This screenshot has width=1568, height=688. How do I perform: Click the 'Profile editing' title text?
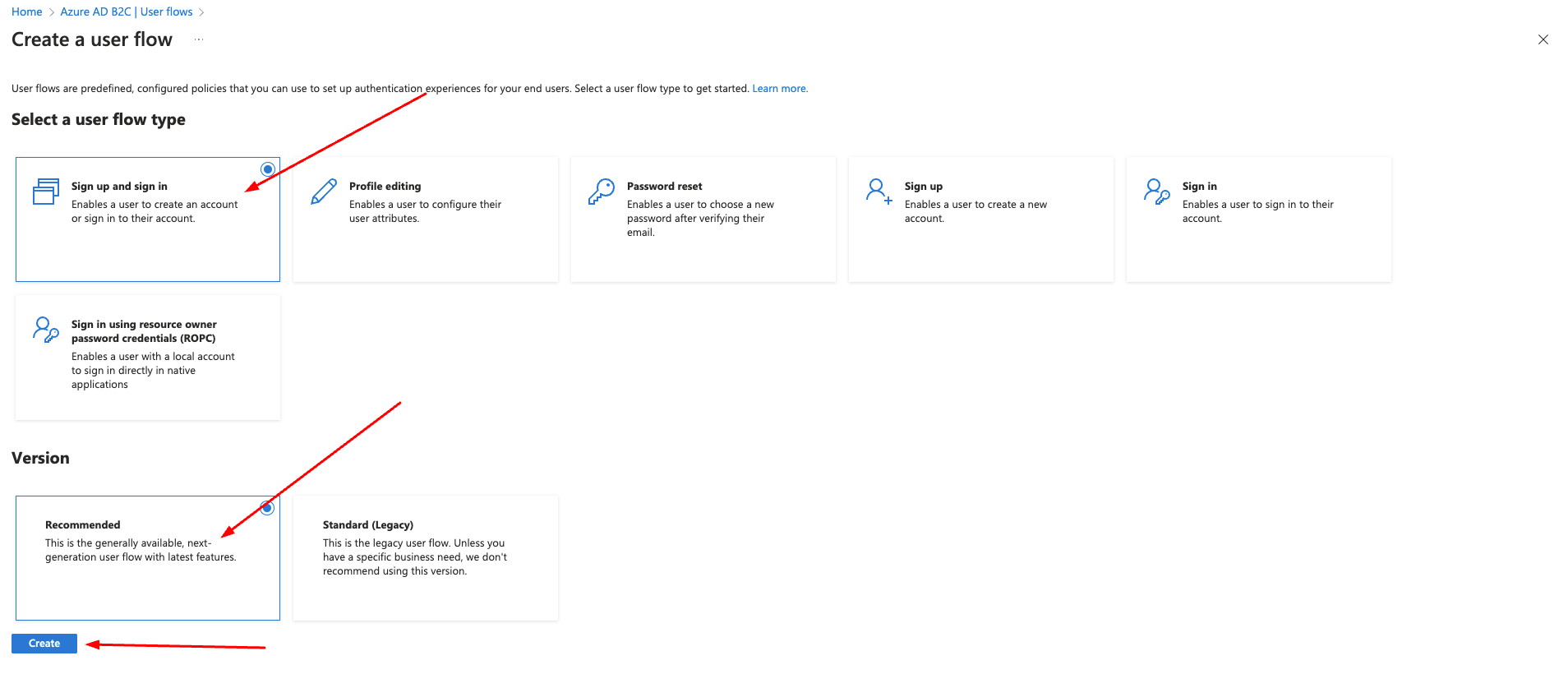(385, 187)
